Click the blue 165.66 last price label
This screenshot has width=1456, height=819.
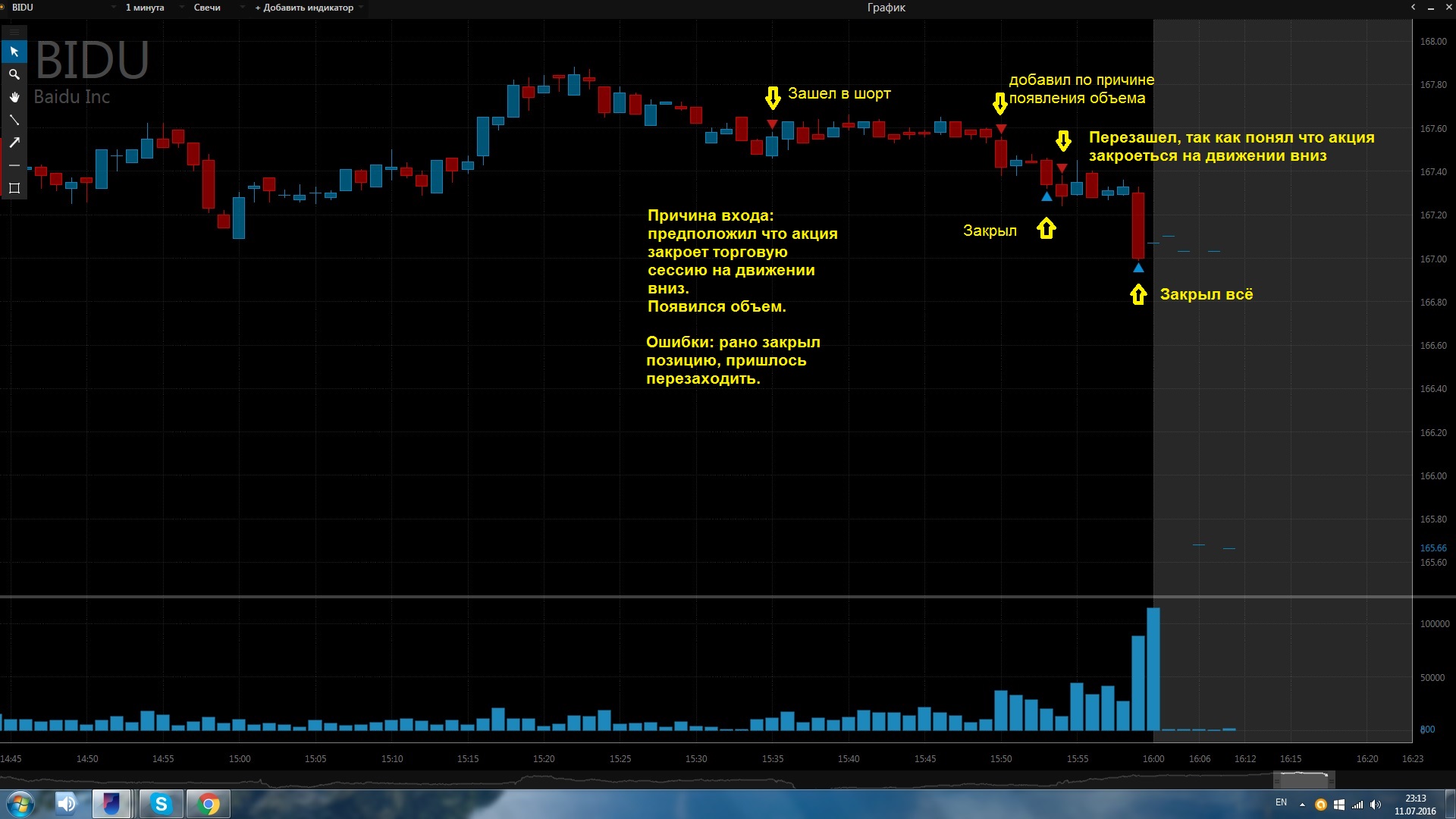tap(1433, 548)
